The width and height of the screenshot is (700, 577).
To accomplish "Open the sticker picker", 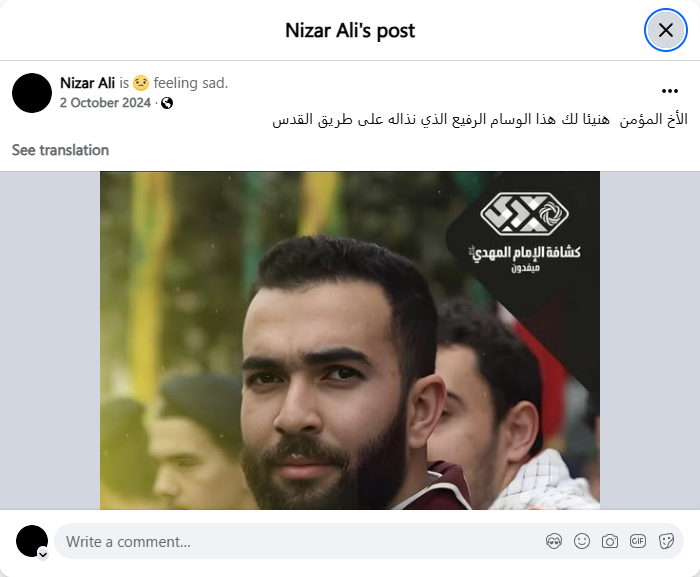I will pyautogui.click(x=666, y=541).
